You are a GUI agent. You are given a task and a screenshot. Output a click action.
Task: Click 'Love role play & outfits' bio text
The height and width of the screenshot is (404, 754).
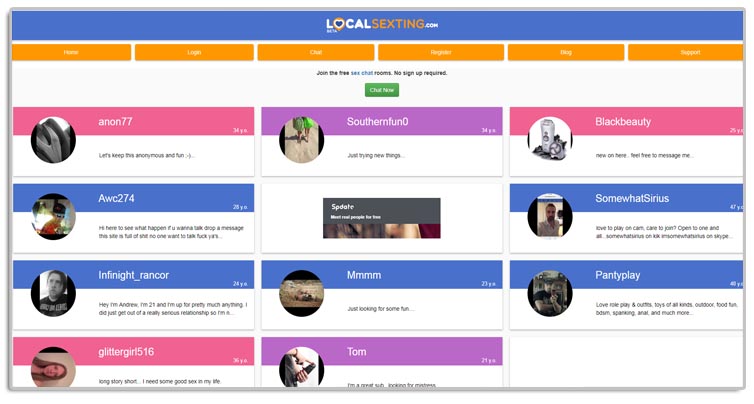pos(666,309)
